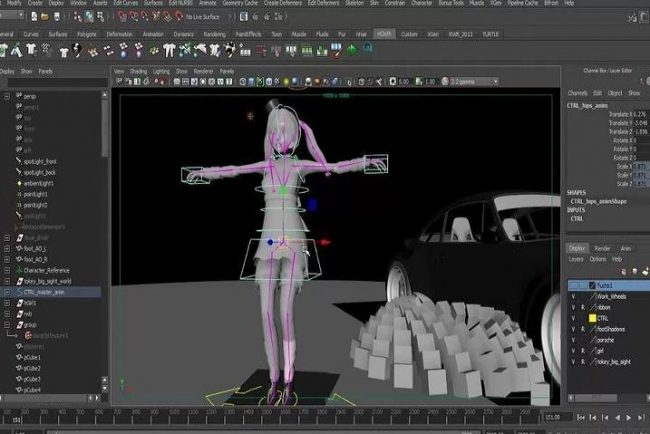Toggle the R reference flag of girl layer
The height and width of the screenshot is (434, 650).
pyautogui.click(x=583, y=351)
